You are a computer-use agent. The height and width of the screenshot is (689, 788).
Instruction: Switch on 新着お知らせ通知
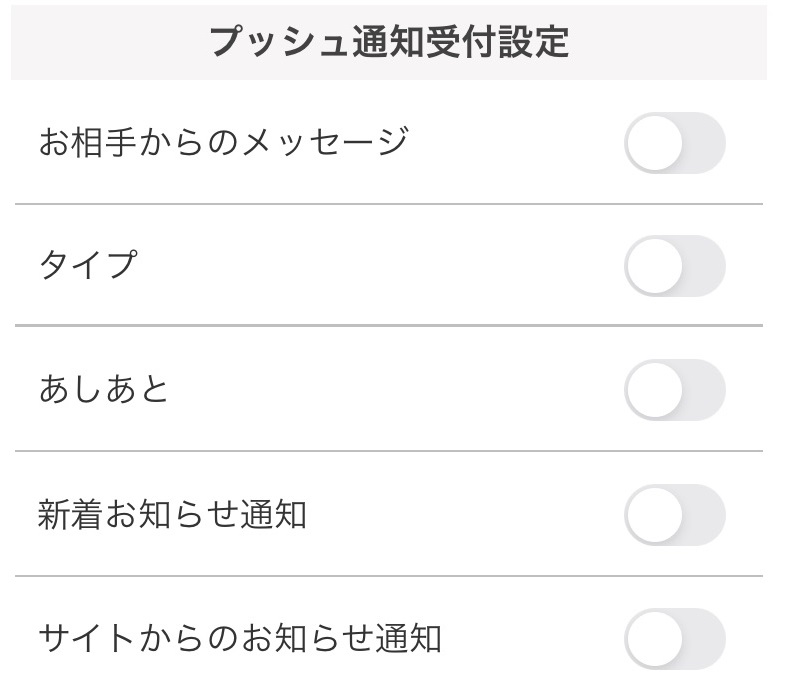click(674, 515)
